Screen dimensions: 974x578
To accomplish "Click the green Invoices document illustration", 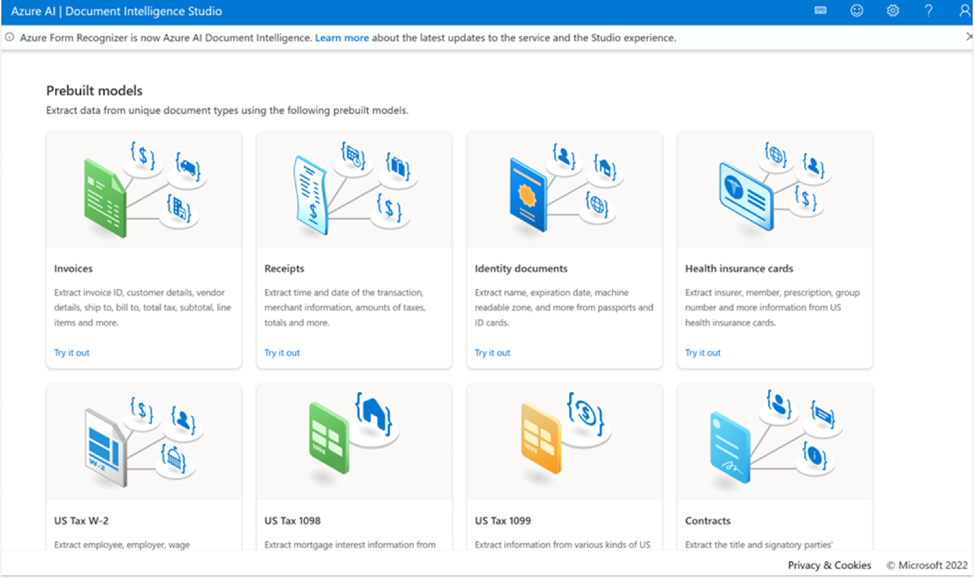I will pos(105,198).
